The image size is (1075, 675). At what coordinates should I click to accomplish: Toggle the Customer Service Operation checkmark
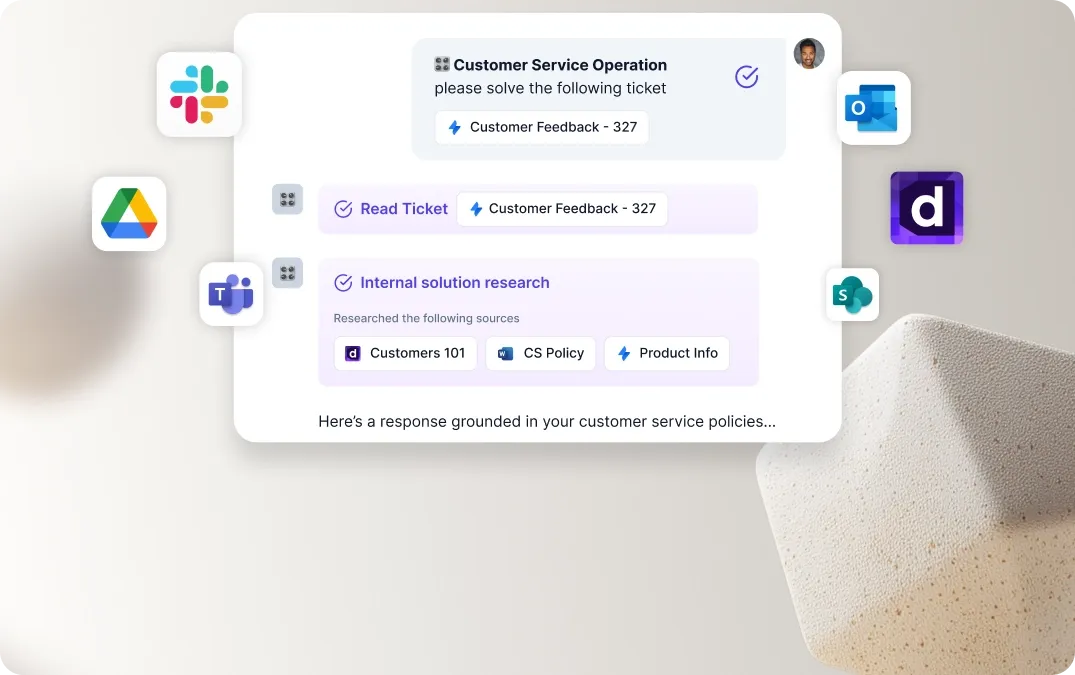[747, 77]
